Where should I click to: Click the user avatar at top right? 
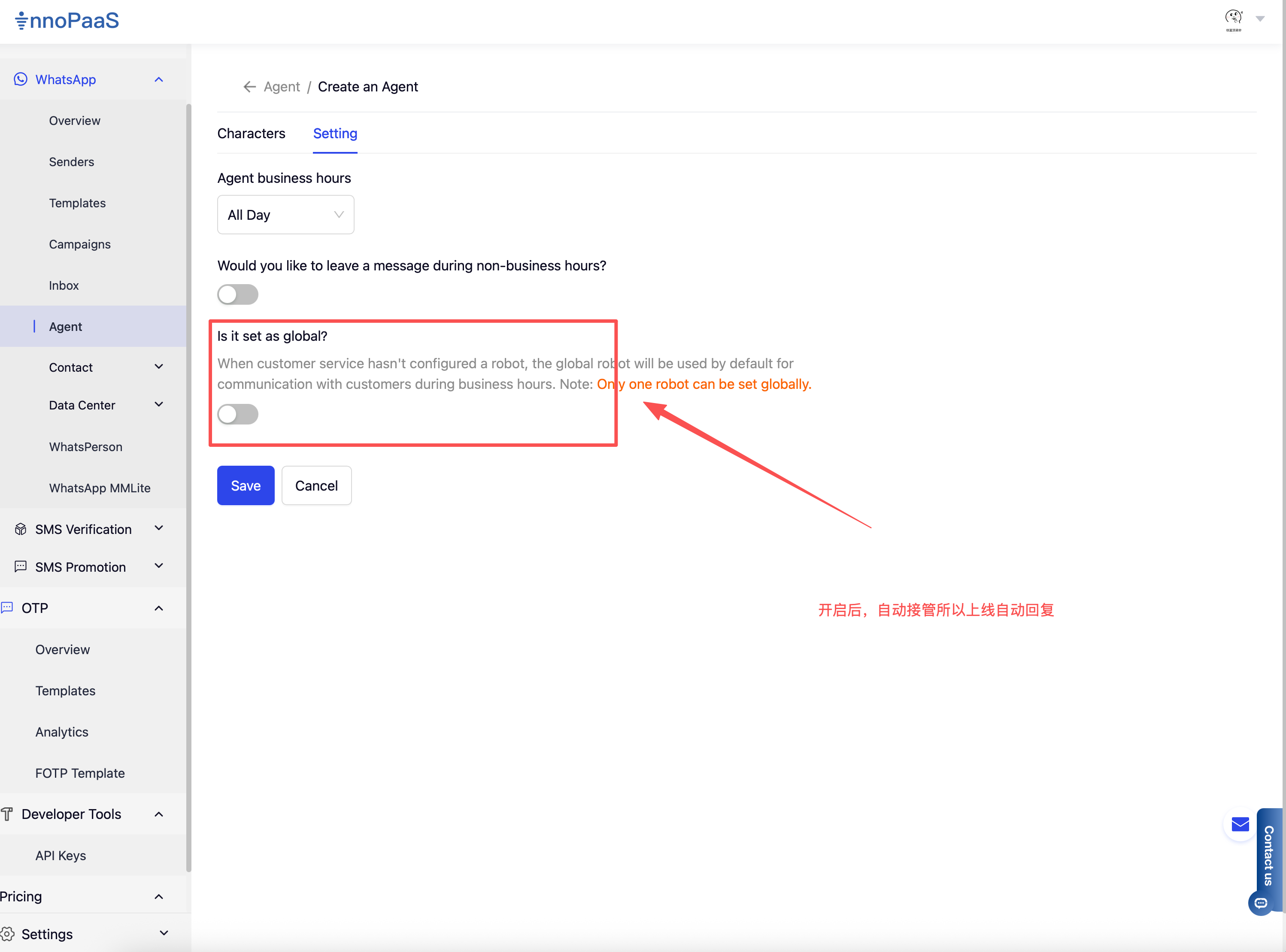[x=1233, y=18]
